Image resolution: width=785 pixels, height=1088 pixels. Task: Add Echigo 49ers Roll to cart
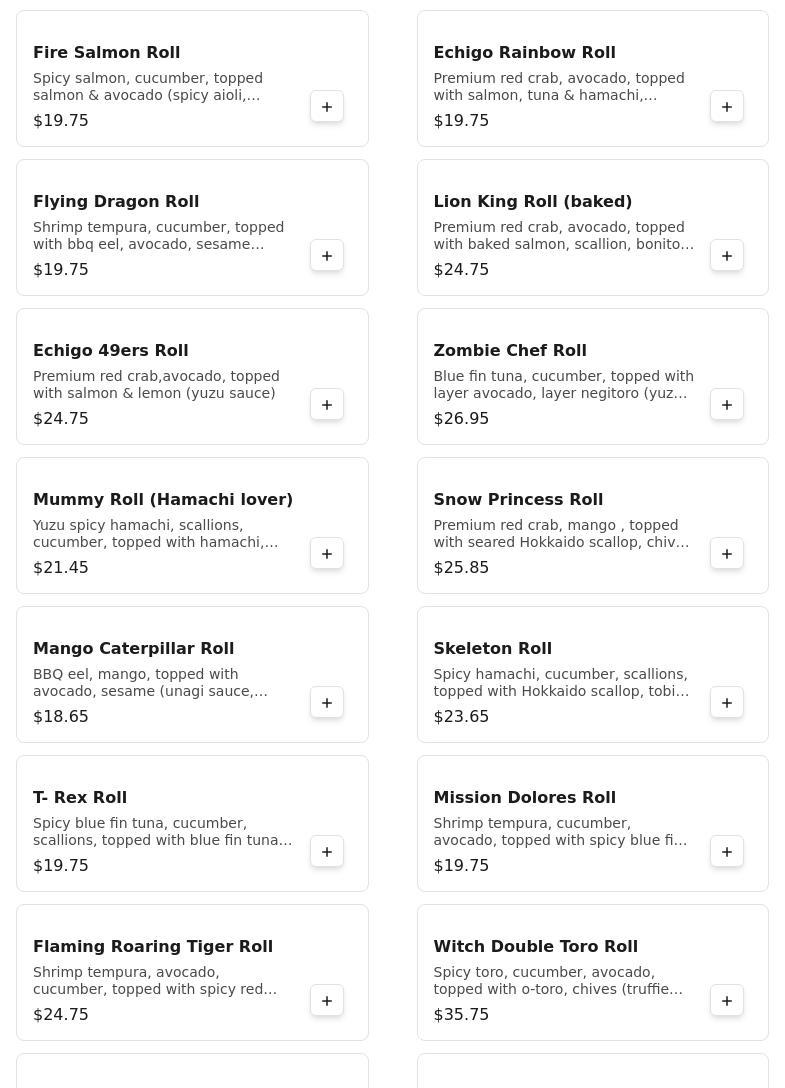point(327,405)
